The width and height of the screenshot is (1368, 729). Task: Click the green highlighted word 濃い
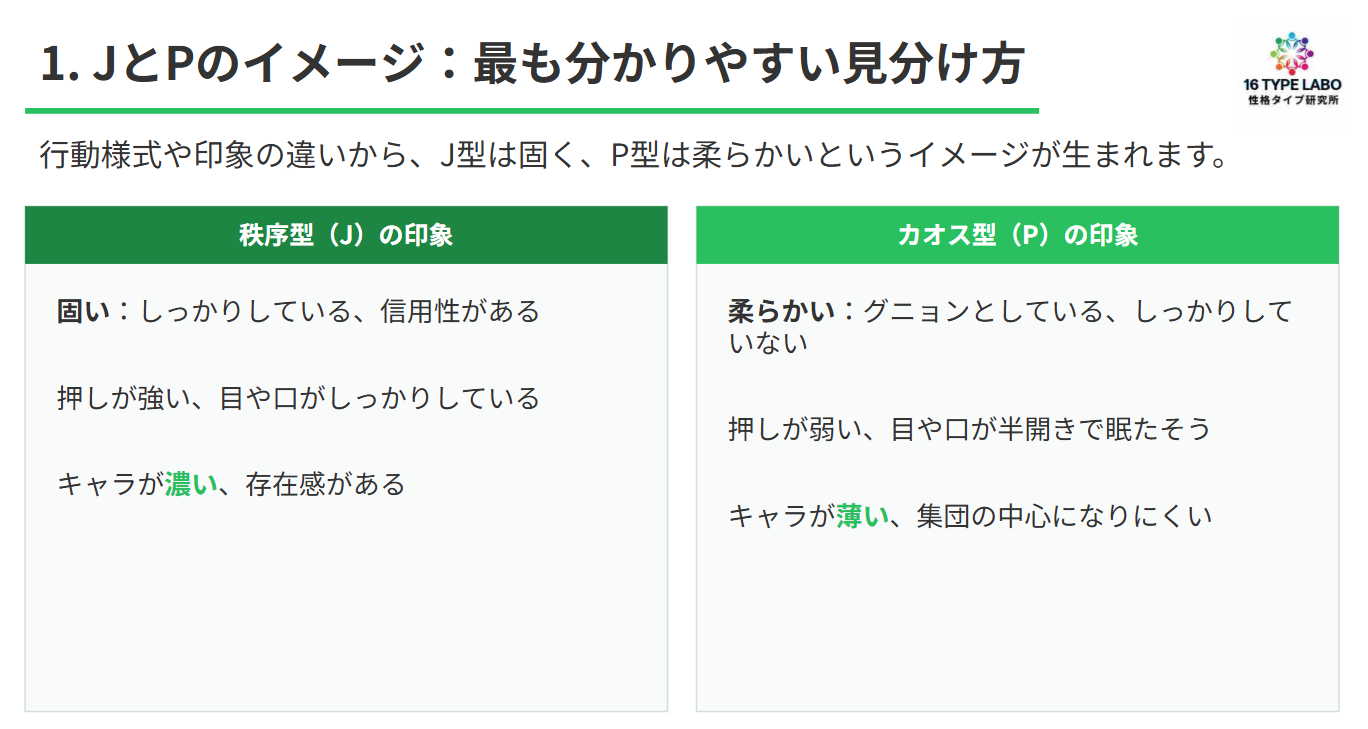coord(191,484)
